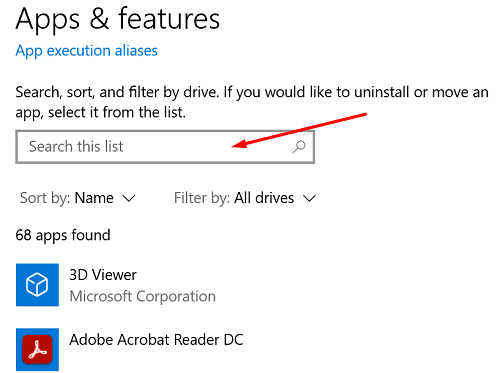Select Adobe Acrobat Reader DC entry name
The width and height of the screenshot is (500, 373).
(x=156, y=340)
